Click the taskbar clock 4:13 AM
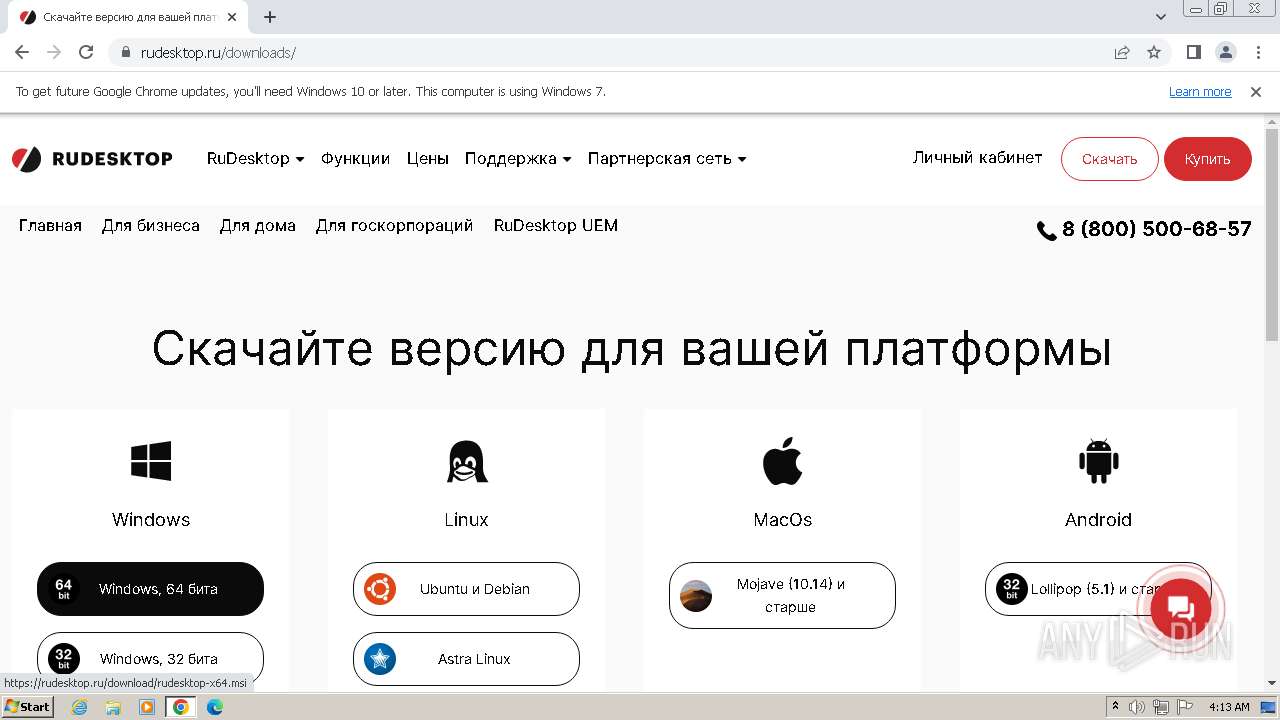 [x=1229, y=707]
